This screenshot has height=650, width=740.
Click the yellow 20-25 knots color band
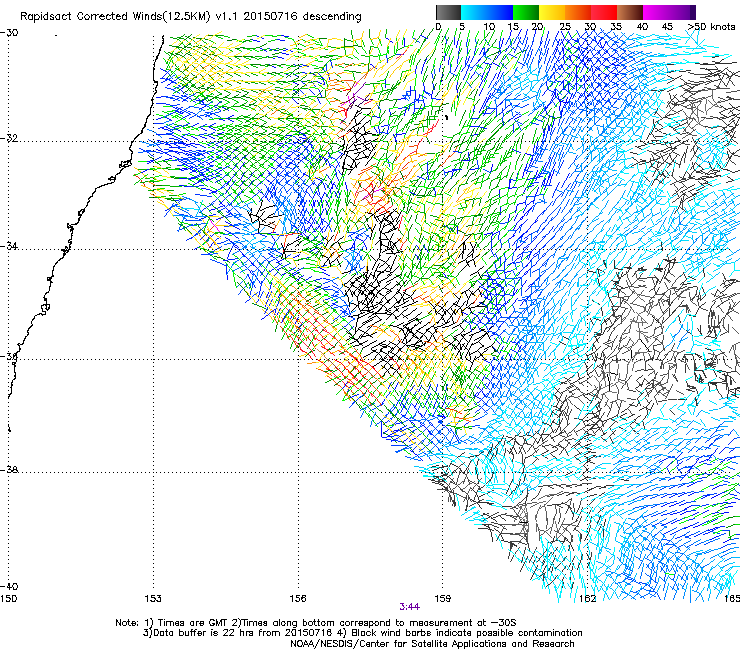[x=552, y=12]
